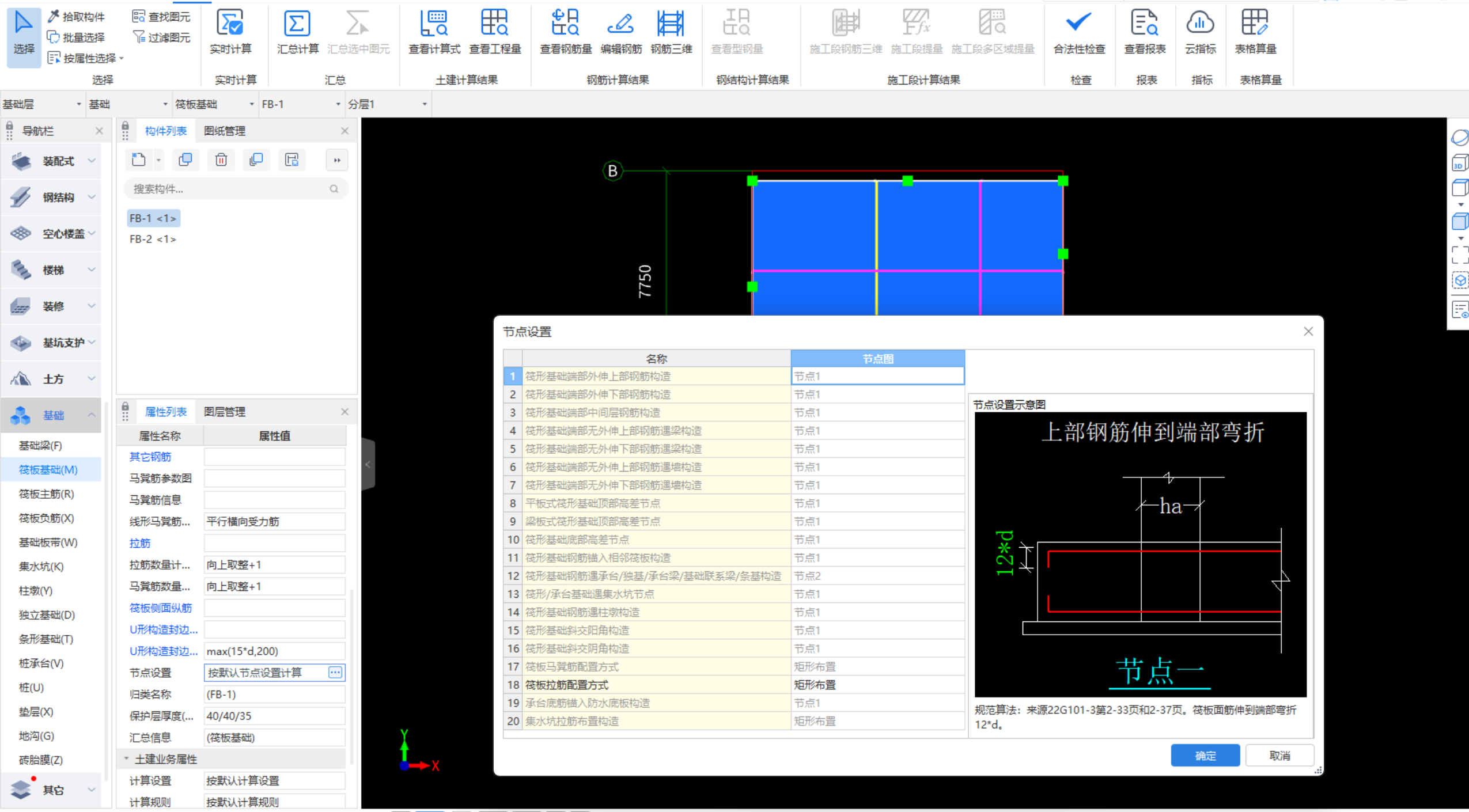Open the 基础层 floor dropdown

[78, 104]
